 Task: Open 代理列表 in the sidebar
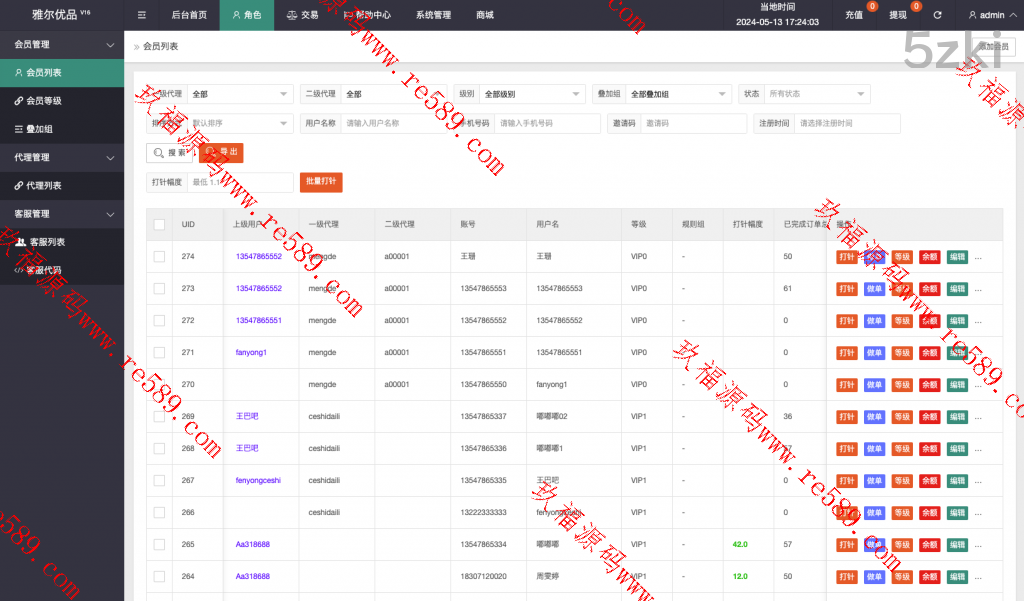pyautogui.click(x=43, y=186)
